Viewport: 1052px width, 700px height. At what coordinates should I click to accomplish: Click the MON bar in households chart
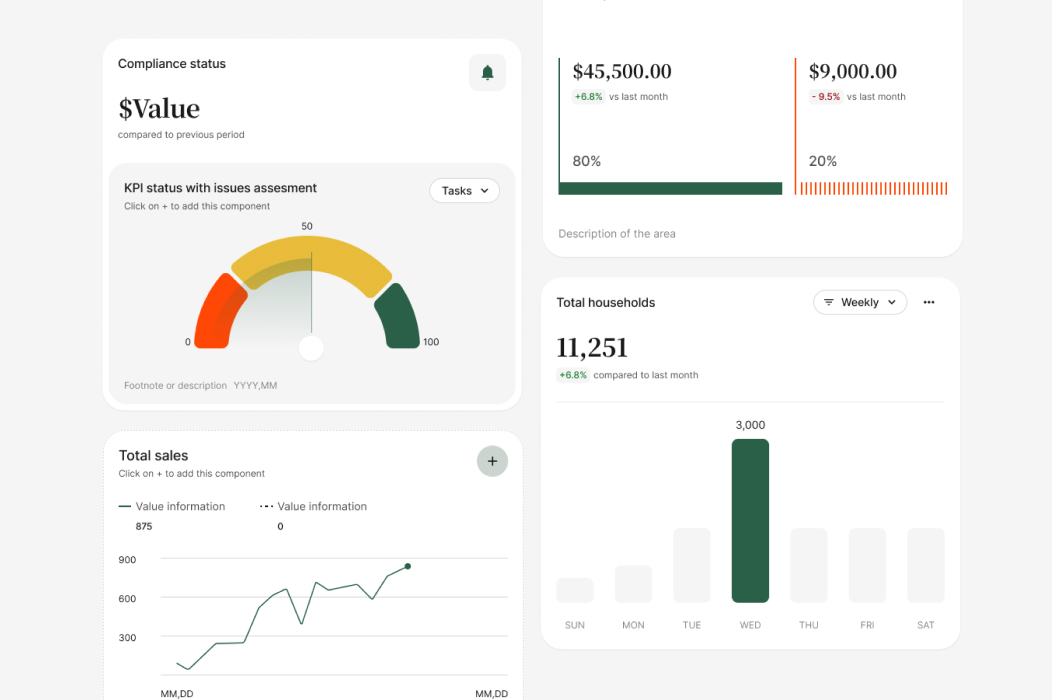pos(633,584)
